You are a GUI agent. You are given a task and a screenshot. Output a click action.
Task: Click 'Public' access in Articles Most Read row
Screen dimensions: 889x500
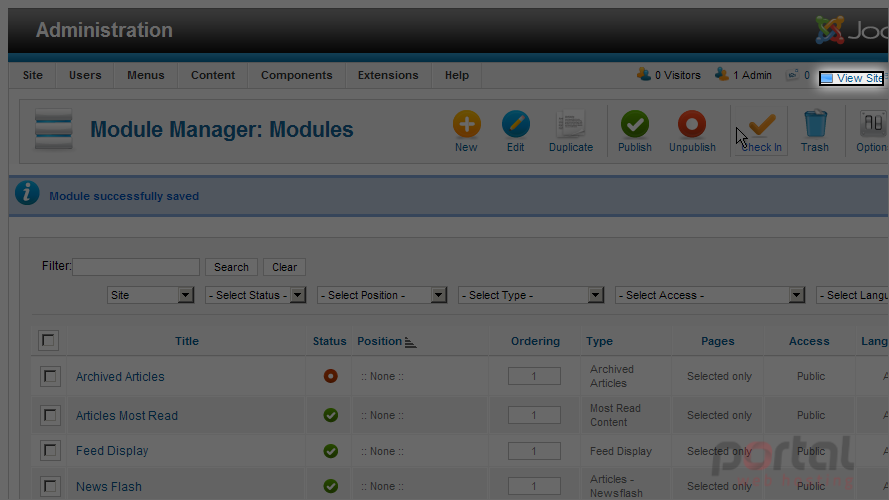click(811, 415)
